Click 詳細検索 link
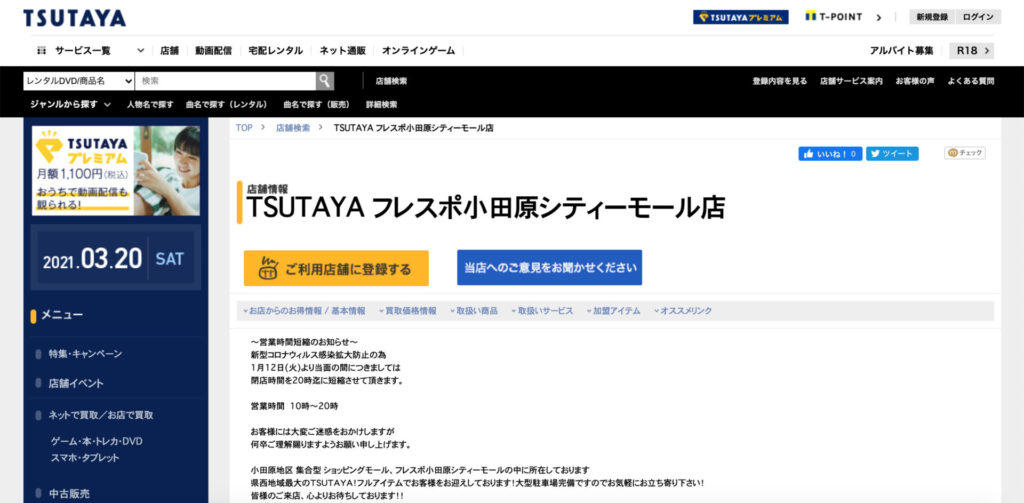The width and height of the screenshot is (1024, 503). pos(381,105)
